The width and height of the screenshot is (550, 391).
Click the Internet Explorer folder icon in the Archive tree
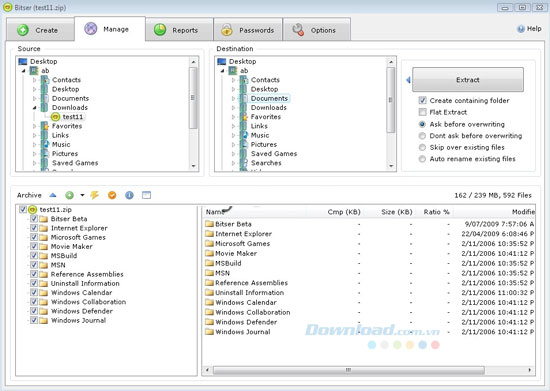[43, 228]
